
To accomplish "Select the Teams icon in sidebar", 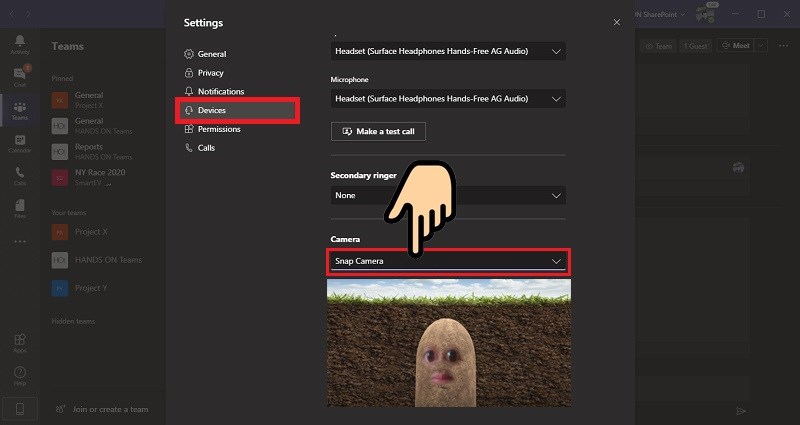I will tap(19, 110).
